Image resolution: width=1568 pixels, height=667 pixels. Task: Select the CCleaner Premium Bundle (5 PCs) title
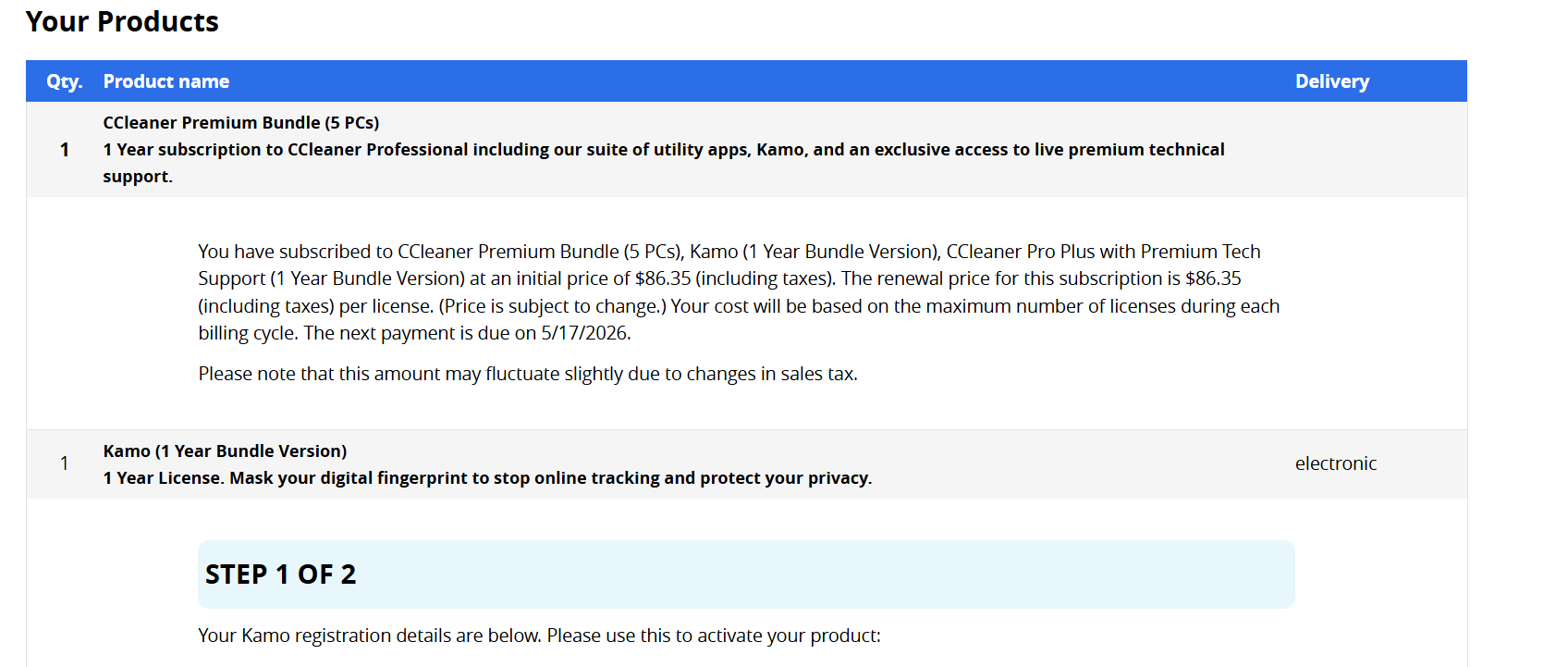click(241, 122)
